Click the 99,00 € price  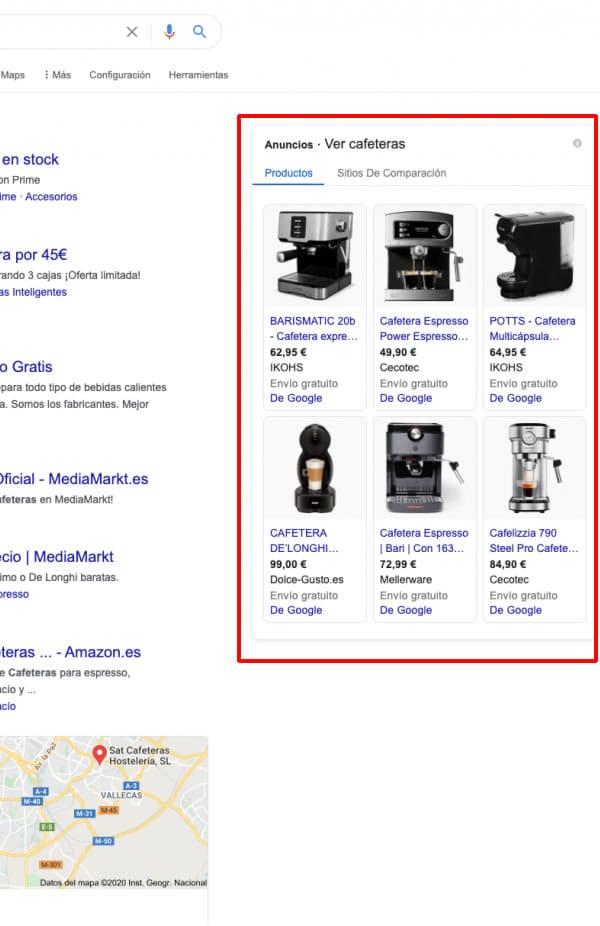pos(288,564)
